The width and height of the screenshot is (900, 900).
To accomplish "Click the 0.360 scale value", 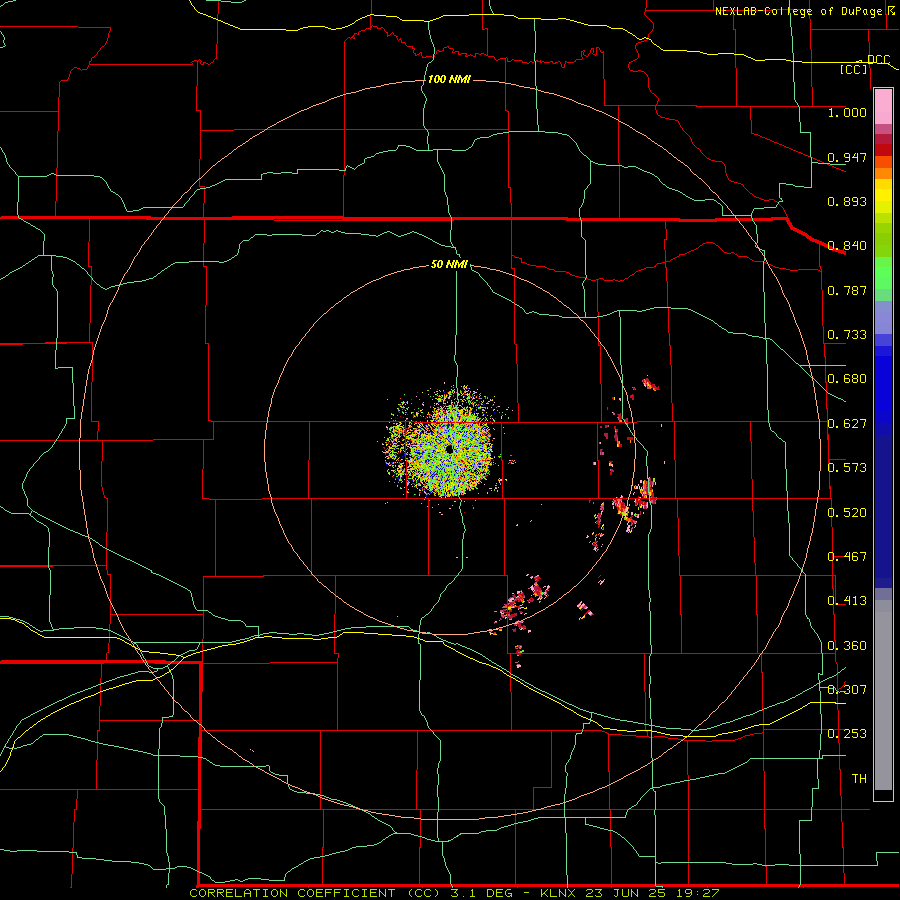I will [847, 646].
